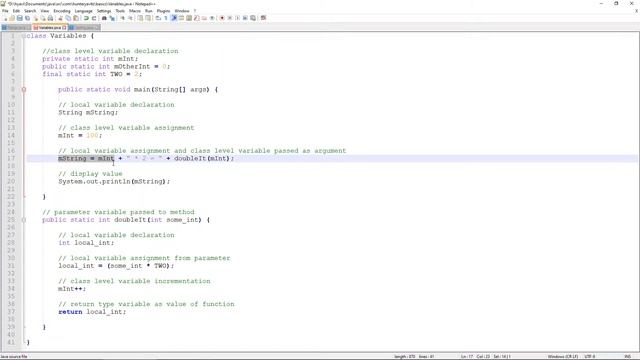Open Find with the binoculars icon
Screen dimensions: 640x360
(104, 18)
